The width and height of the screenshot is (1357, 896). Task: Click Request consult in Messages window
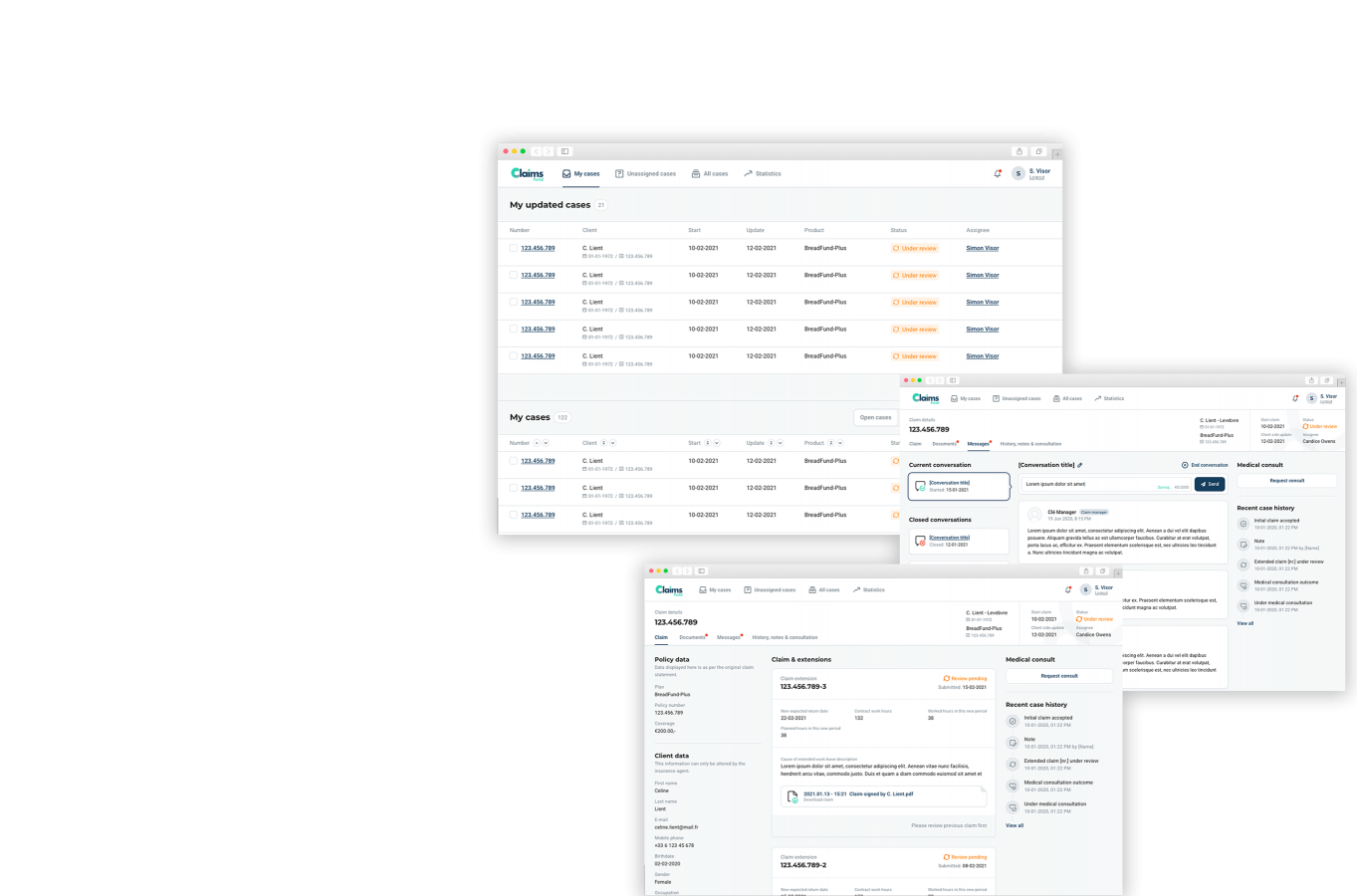tap(1287, 481)
